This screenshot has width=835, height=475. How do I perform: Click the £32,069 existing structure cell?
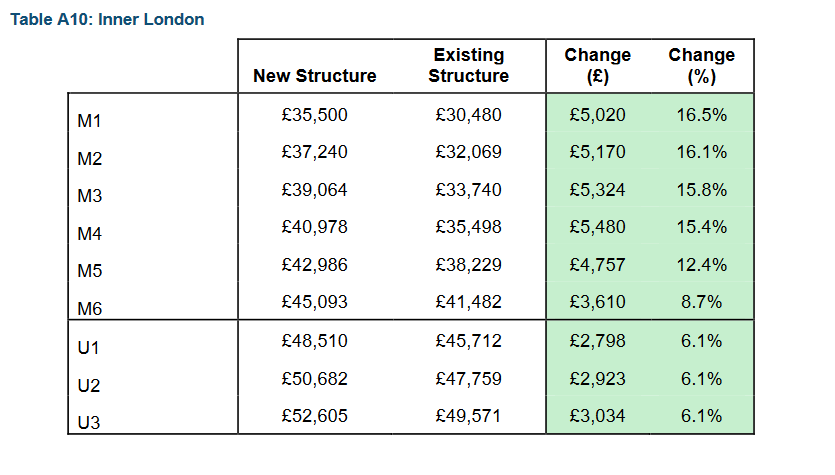click(x=469, y=152)
